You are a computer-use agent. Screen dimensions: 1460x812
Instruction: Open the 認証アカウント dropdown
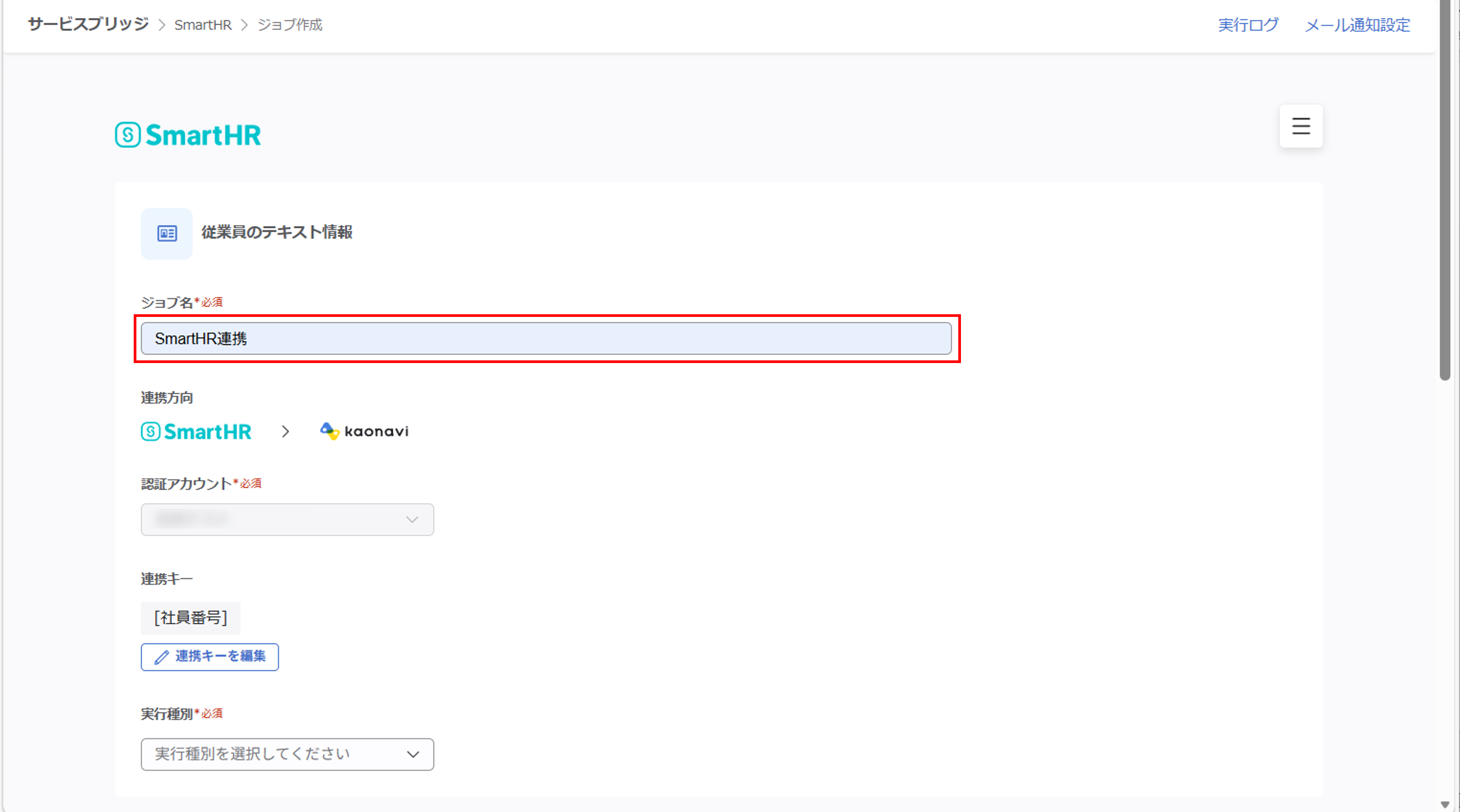point(287,519)
